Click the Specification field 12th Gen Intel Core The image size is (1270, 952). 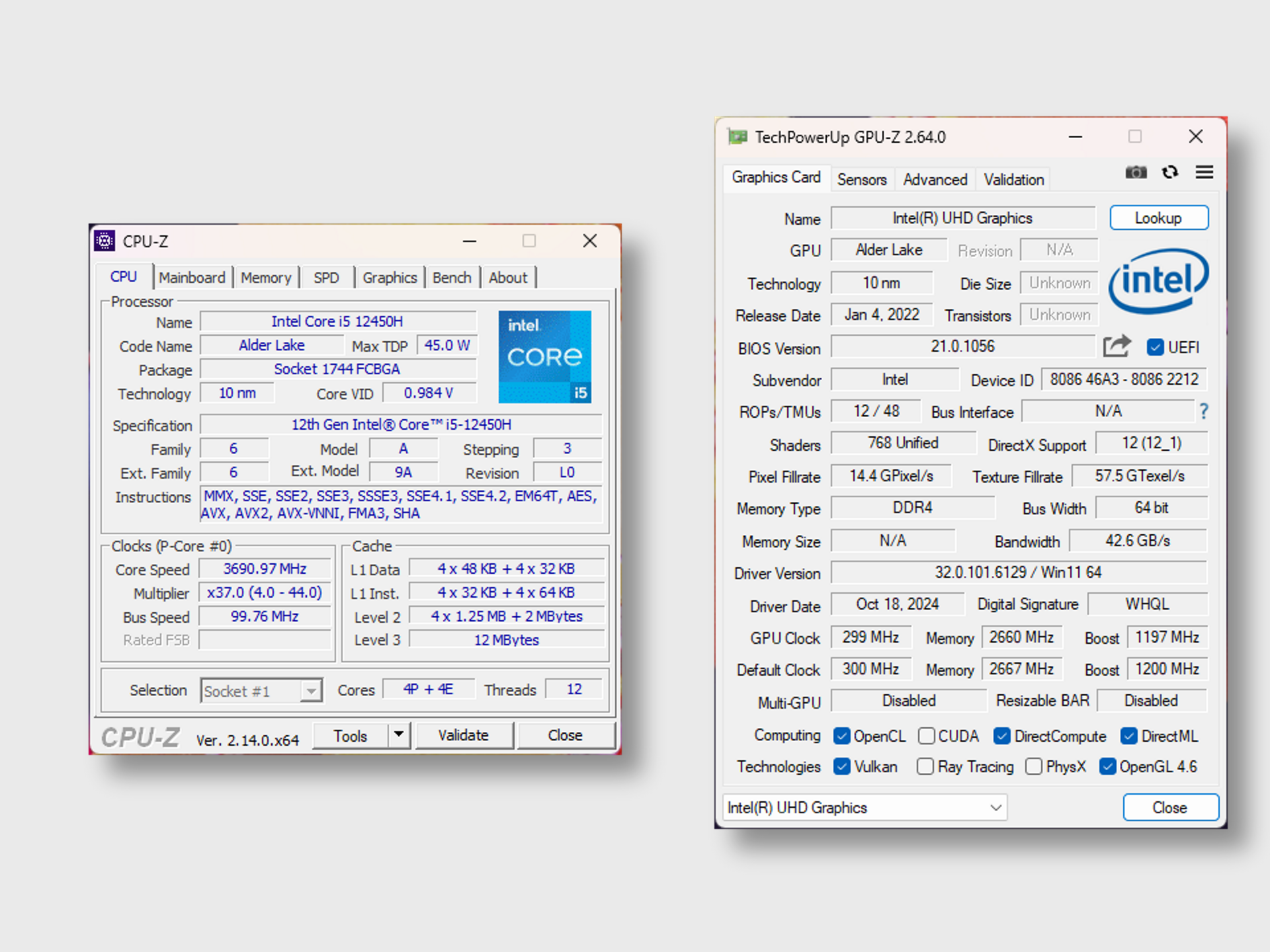[402, 424]
